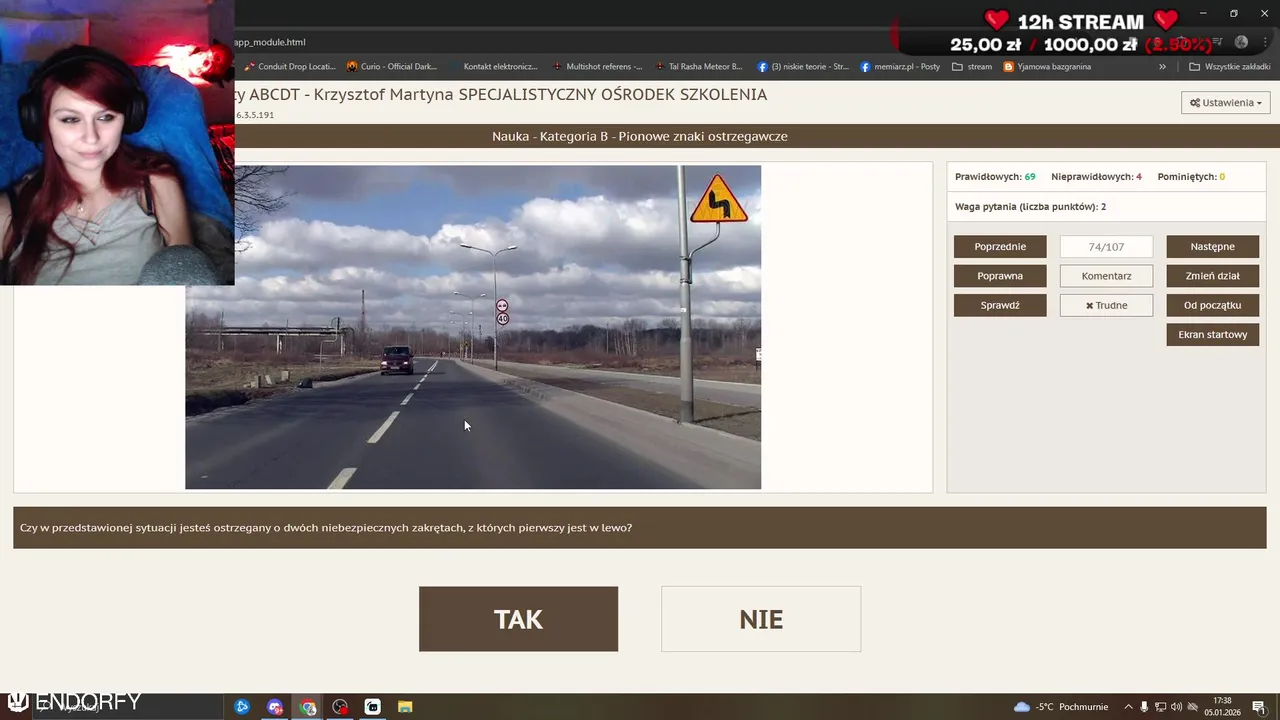Answer NIE to the question

click(x=761, y=619)
